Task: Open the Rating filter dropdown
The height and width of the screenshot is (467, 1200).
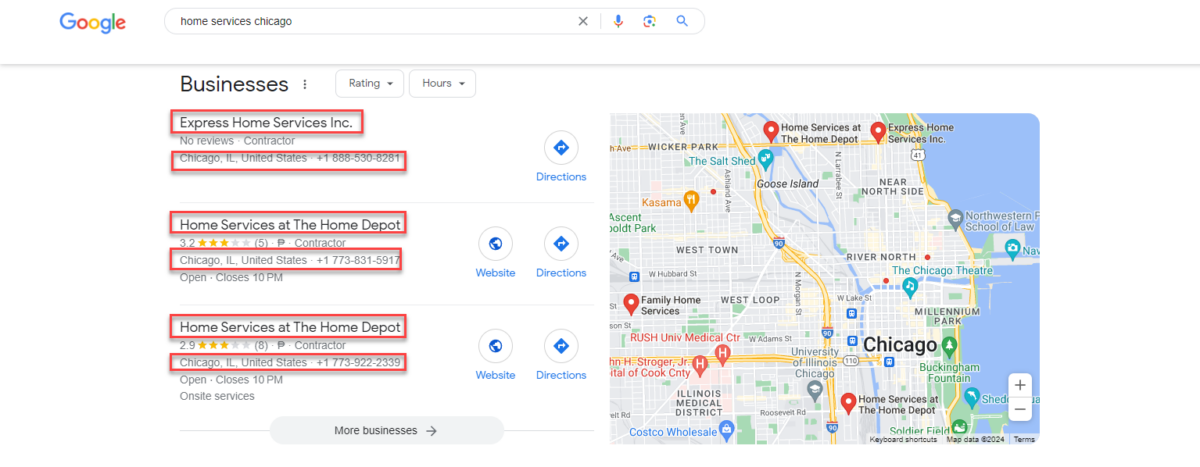Action: [370, 83]
